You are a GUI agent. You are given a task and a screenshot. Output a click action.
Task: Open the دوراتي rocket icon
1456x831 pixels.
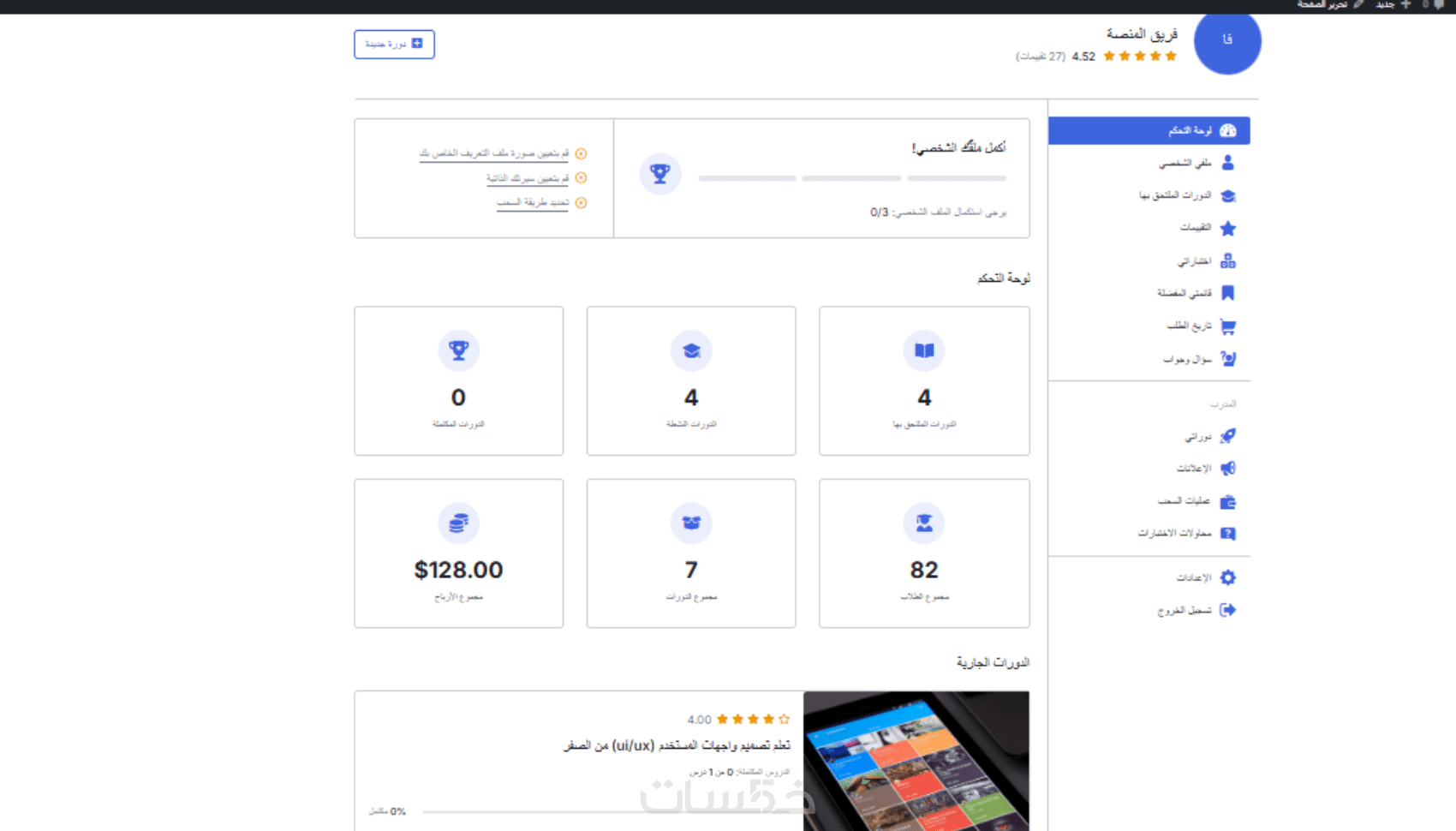click(1227, 436)
